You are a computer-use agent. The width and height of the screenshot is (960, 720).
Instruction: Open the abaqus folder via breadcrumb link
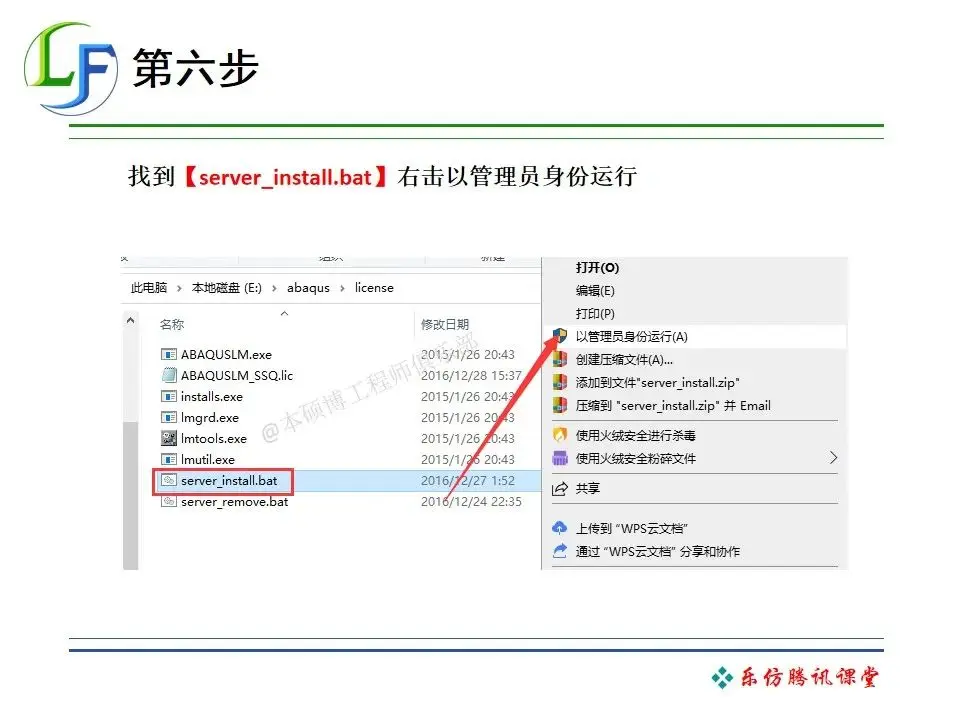click(308, 288)
